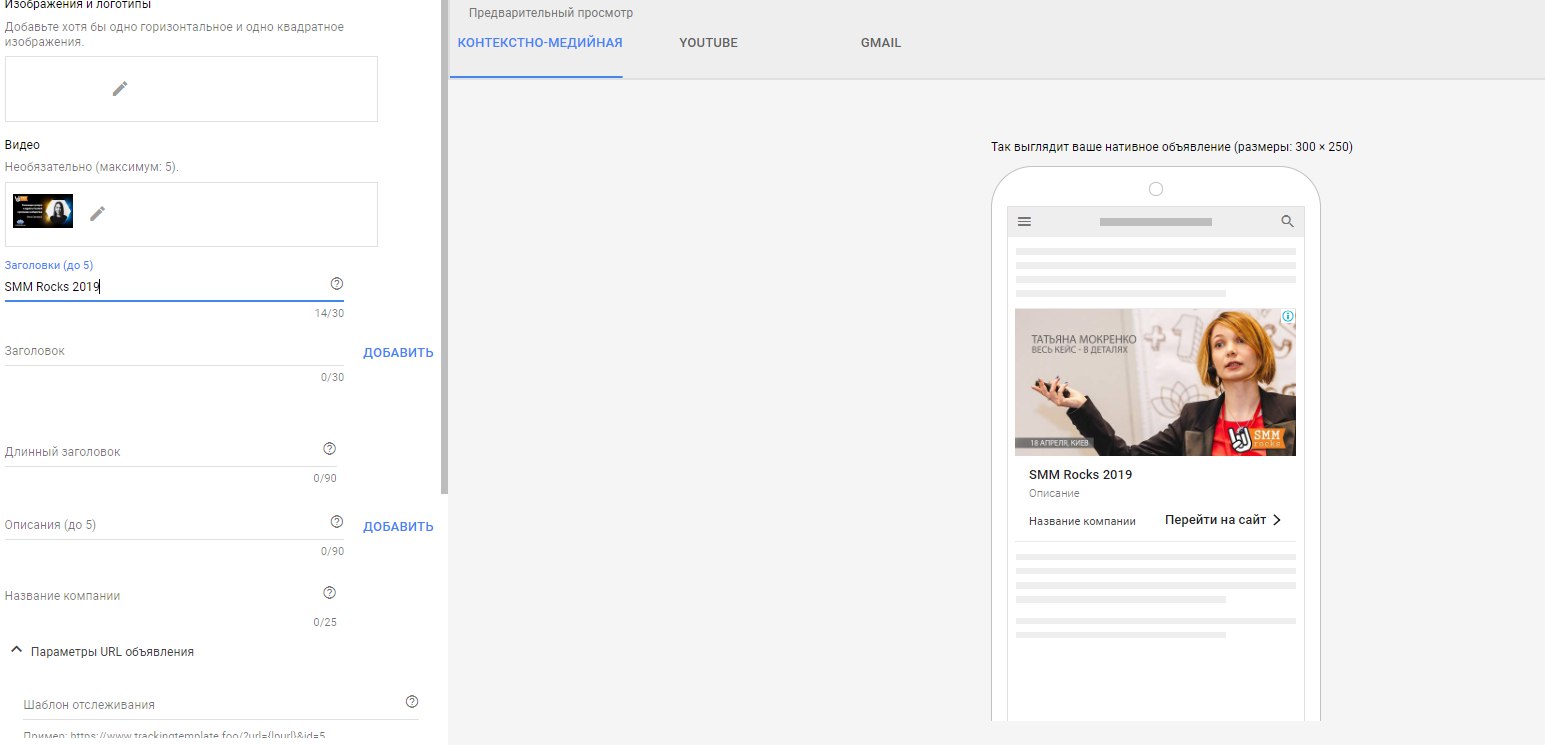Click the hamburger menu in phone preview
This screenshot has height=745, width=1545.
pos(1024,222)
